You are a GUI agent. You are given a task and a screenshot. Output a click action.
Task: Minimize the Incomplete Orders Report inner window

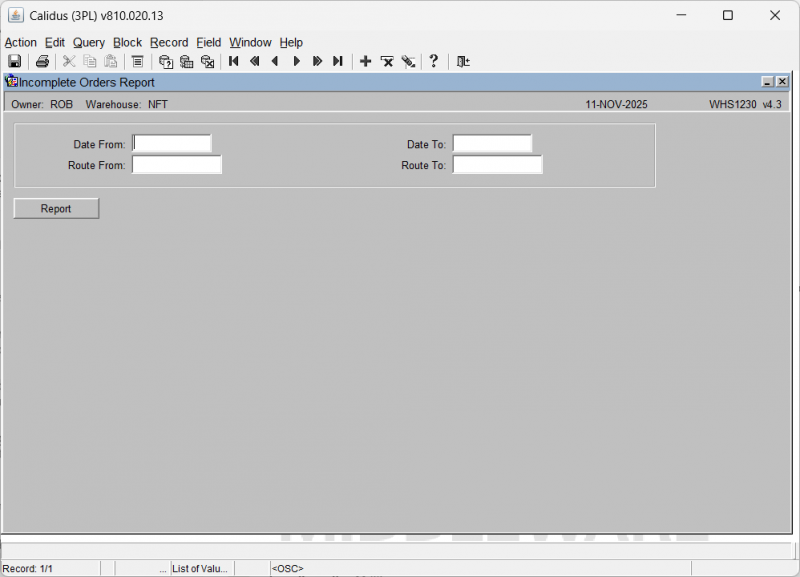[x=767, y=82]
